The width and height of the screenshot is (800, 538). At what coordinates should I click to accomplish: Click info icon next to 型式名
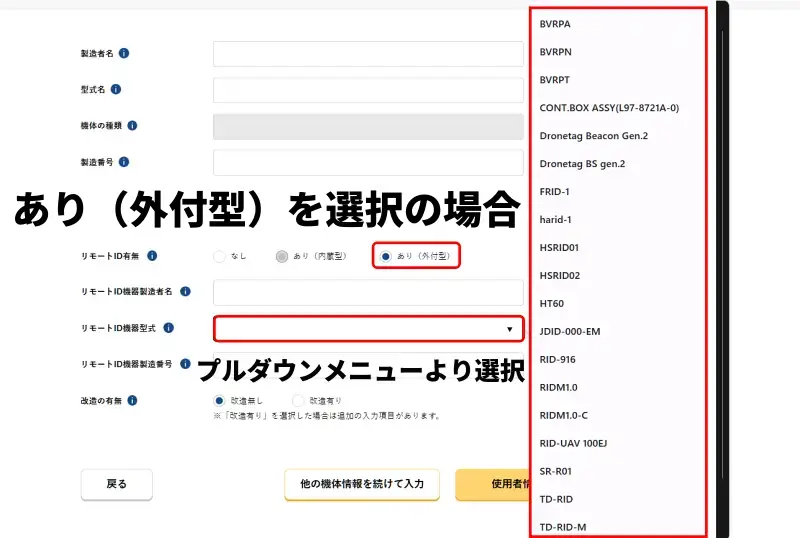[116, 89]
